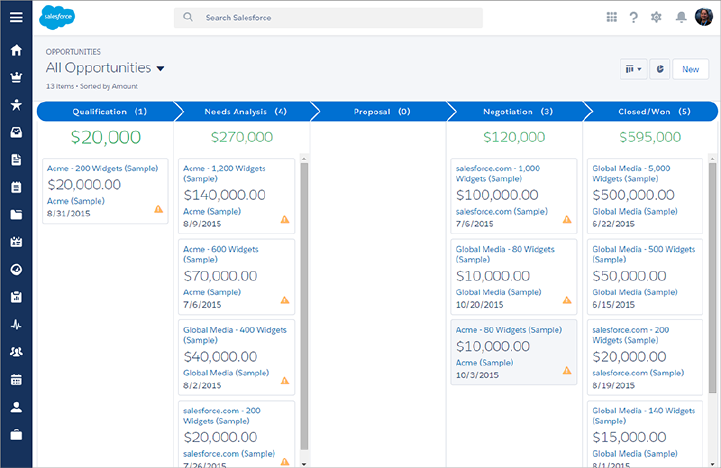721x468 pixels.
Task: Open the Setup gear icon
Action: pos(657,17)
